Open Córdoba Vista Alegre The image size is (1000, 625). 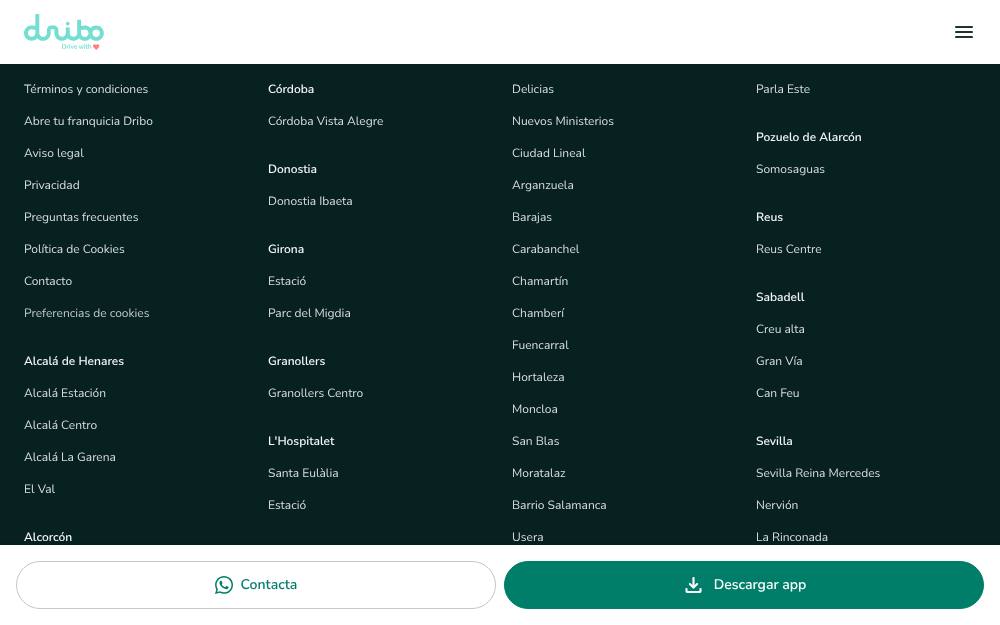[326, 121]
